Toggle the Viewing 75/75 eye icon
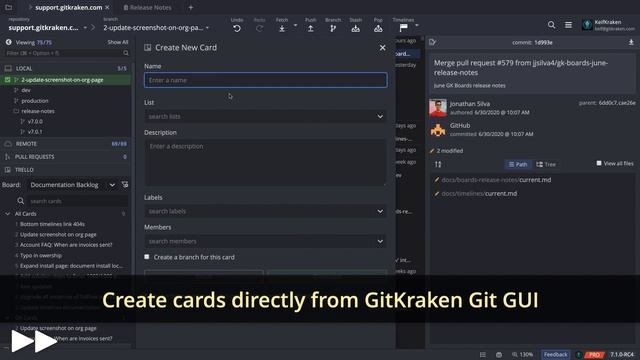 (8, 42)
